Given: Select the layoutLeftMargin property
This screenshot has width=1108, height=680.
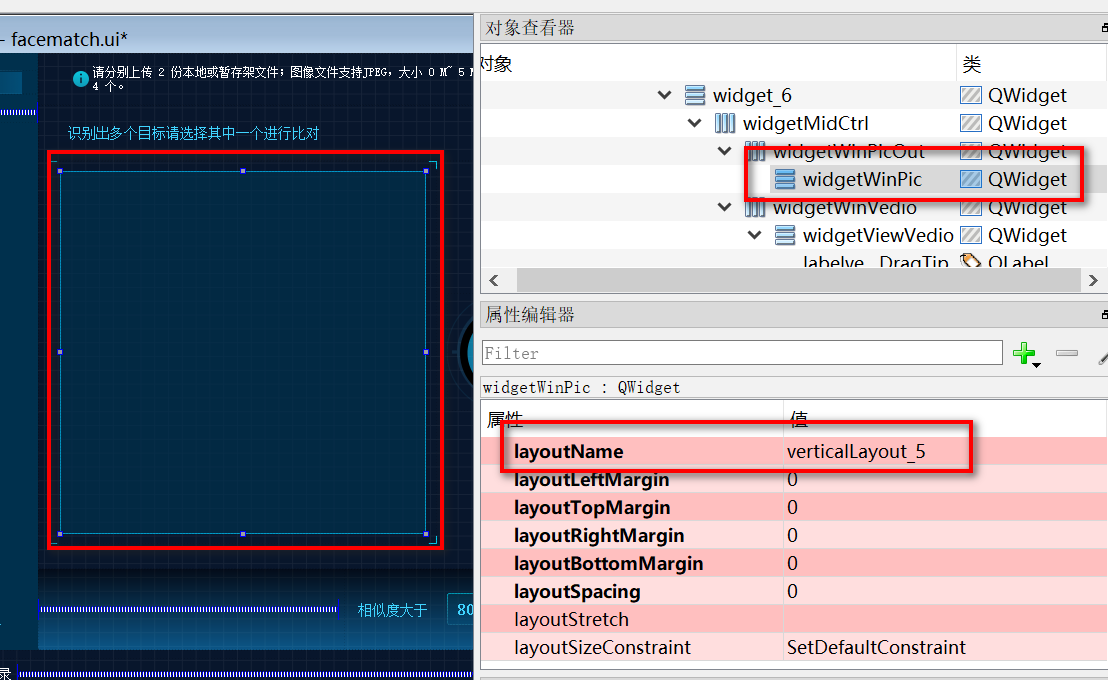Looking at the screenshot, I should click(794, 479).
